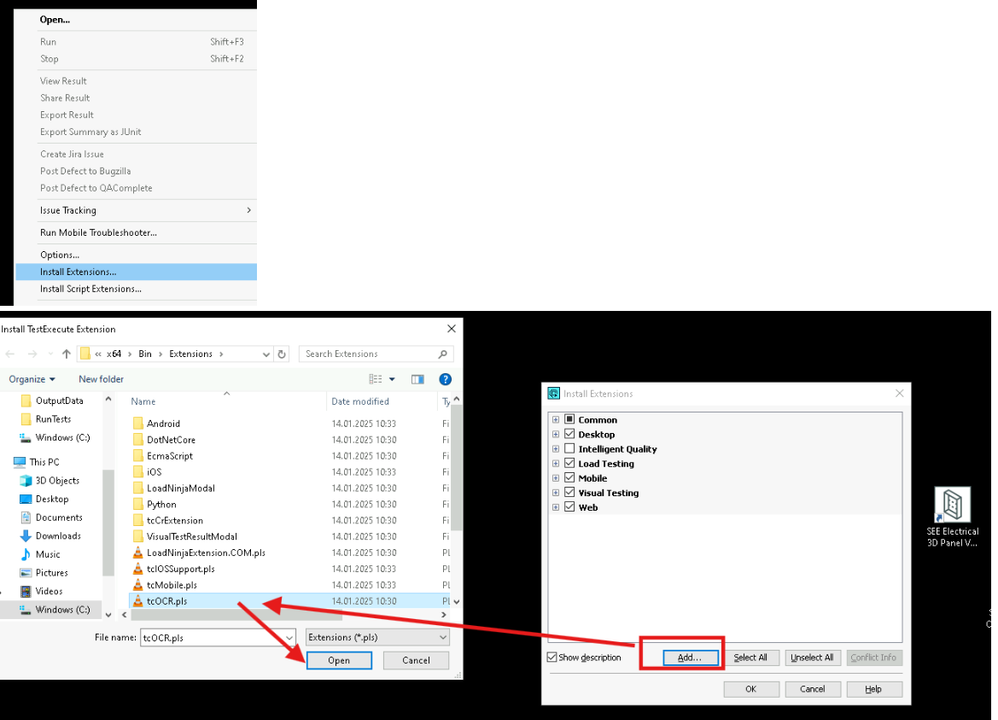The height and width of the screenshot is (720, 998).
Task: Select the iOS folder
Action: (154, 472)
